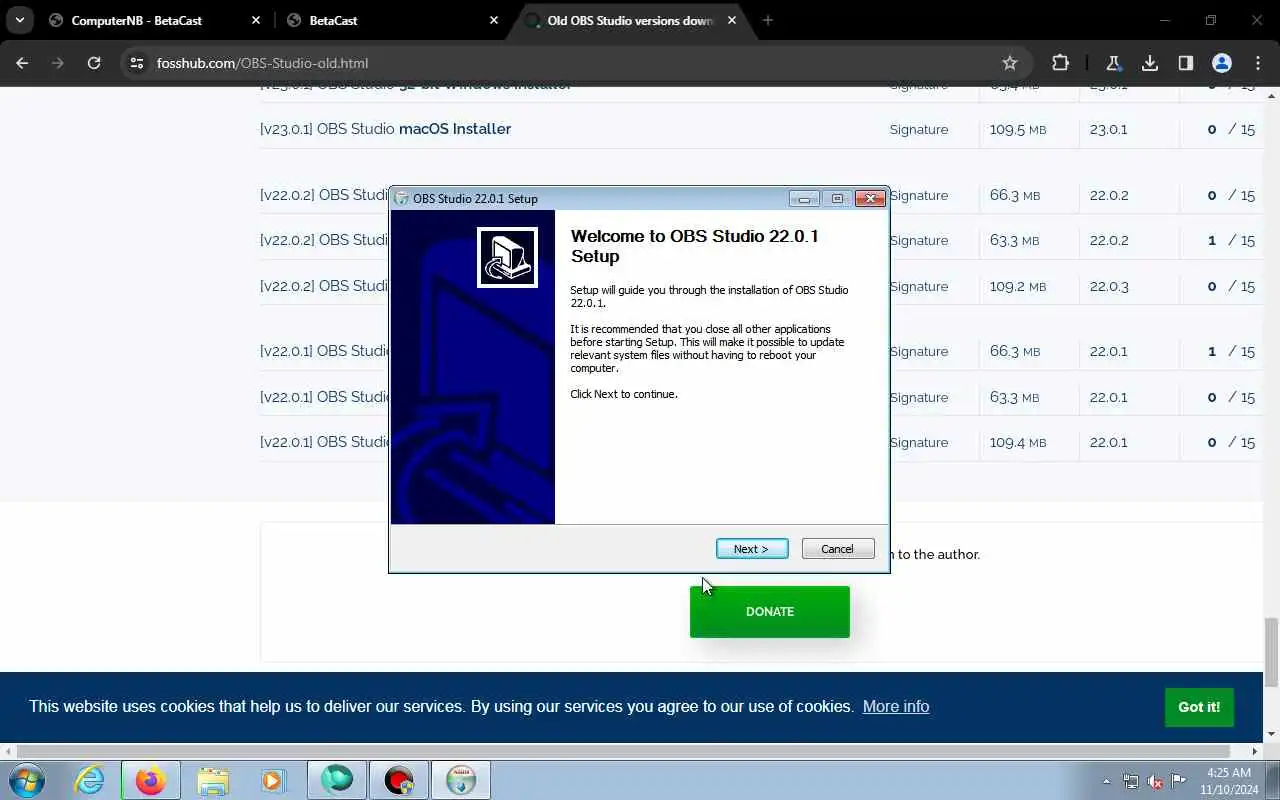Open the muted volume tray icon

1155,781
